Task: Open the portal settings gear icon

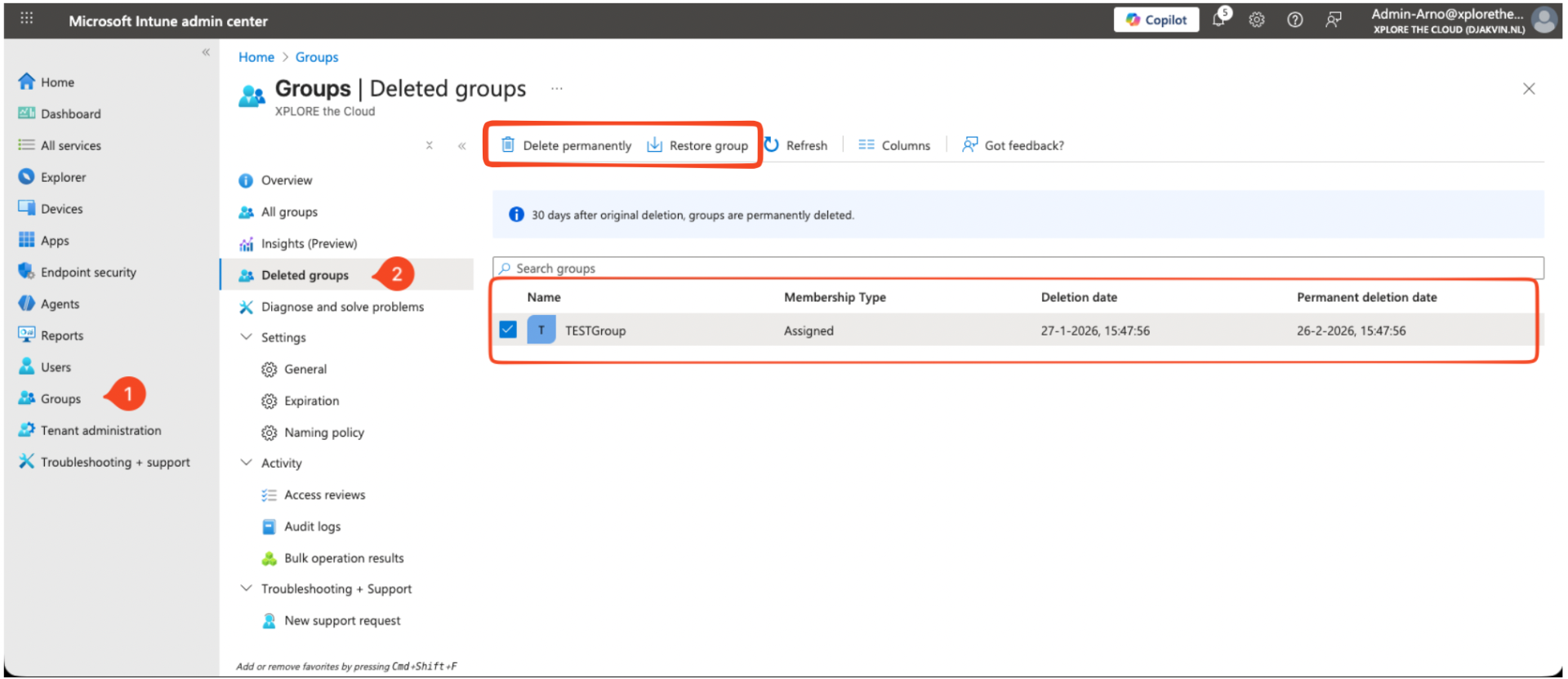Action: [x=1257, y=20]
